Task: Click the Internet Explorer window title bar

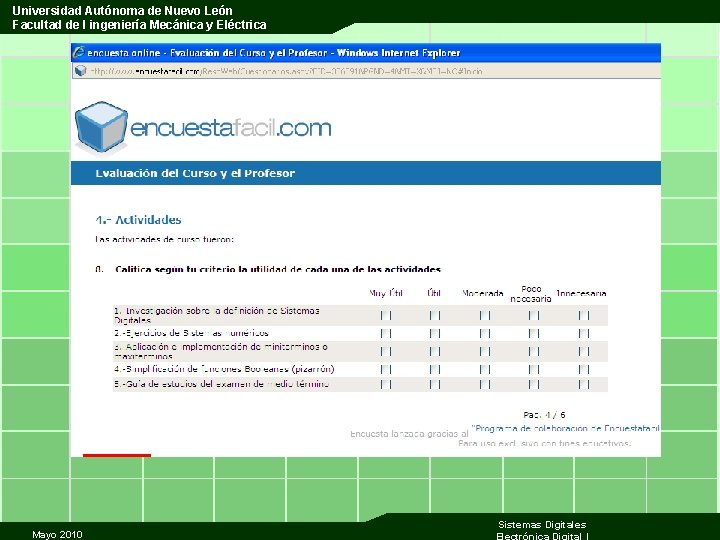Action: click(366, 53)
